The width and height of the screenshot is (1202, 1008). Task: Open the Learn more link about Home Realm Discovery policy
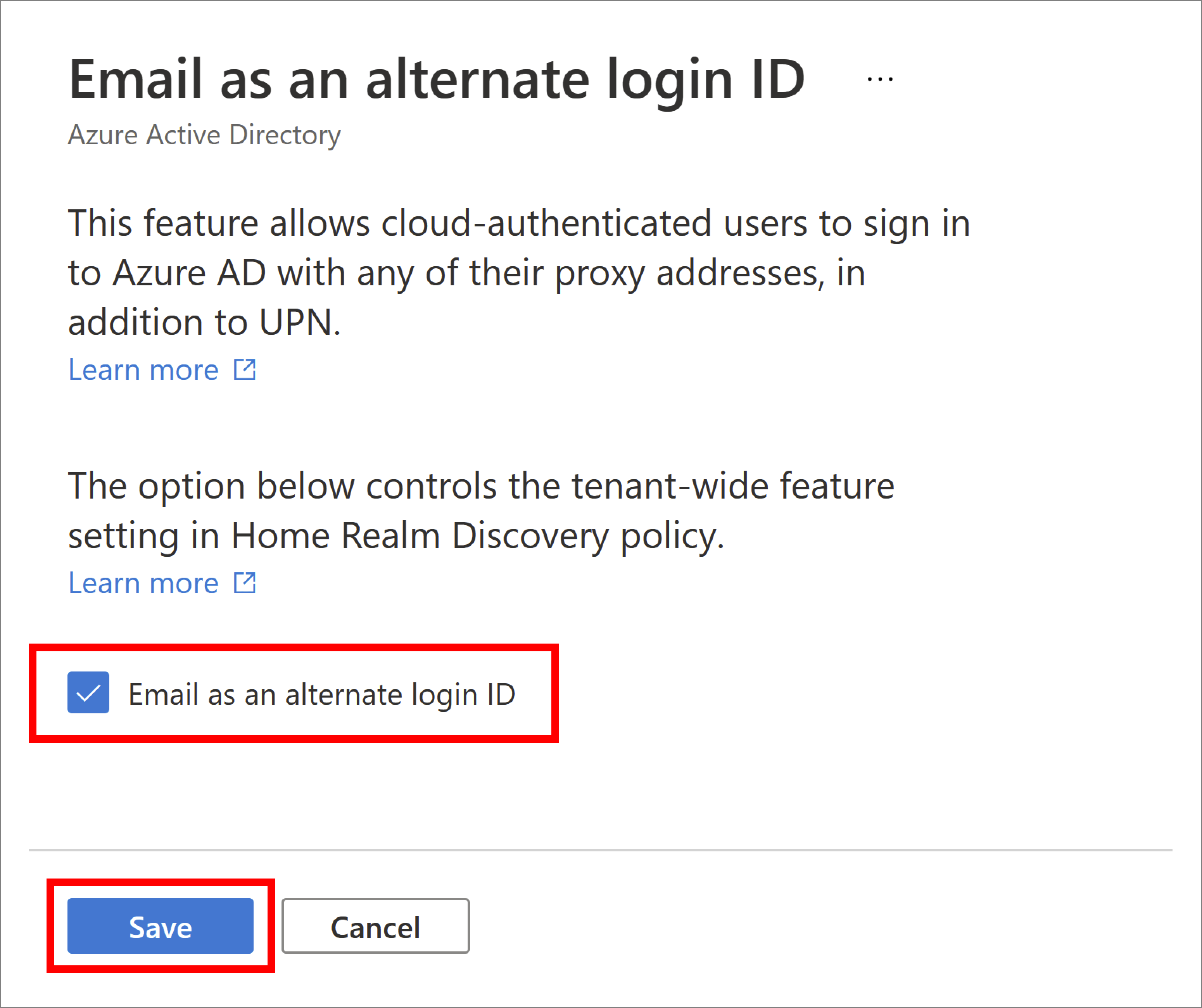(143, 583)
